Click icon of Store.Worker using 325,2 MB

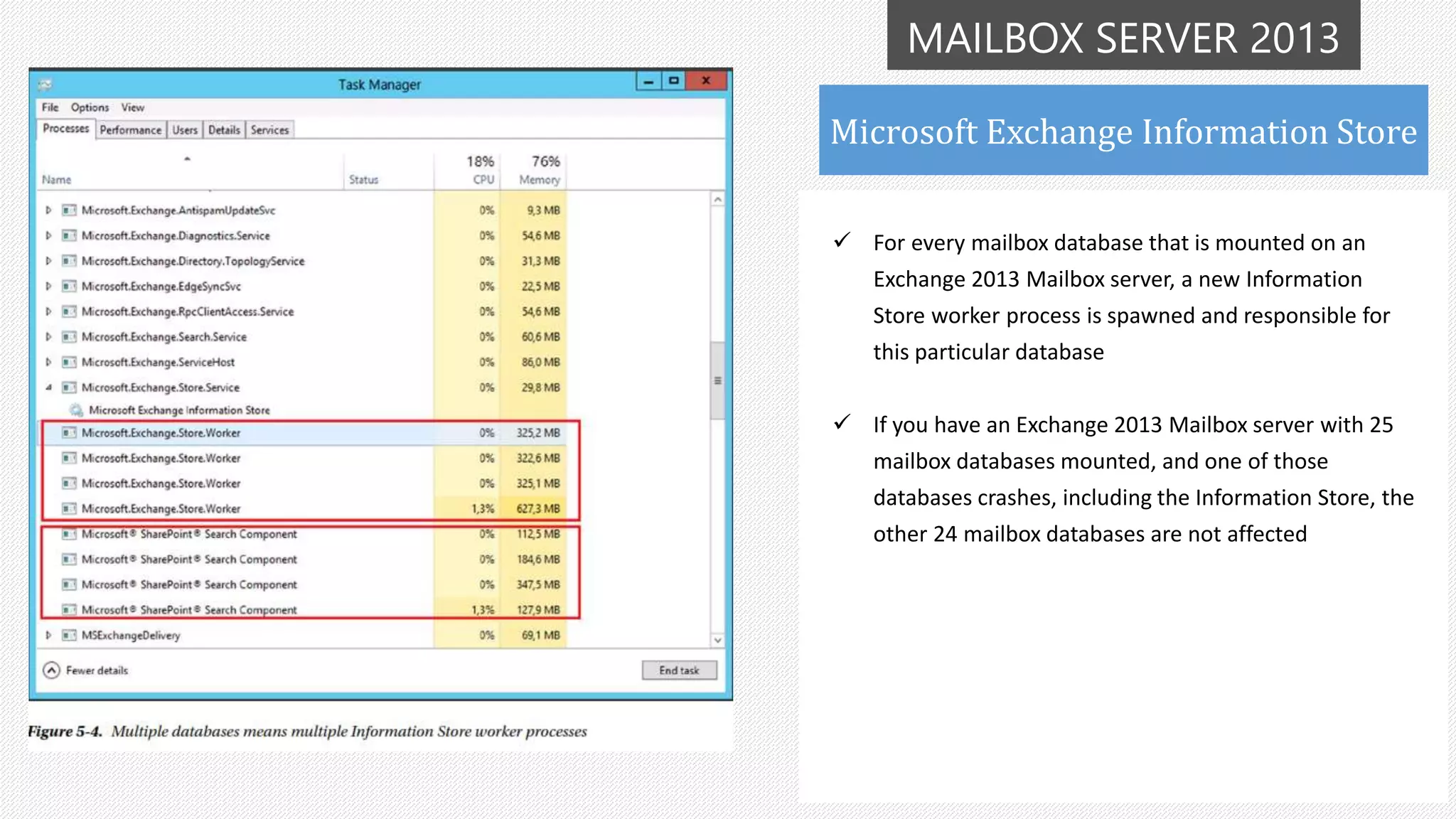pos(69,433)
